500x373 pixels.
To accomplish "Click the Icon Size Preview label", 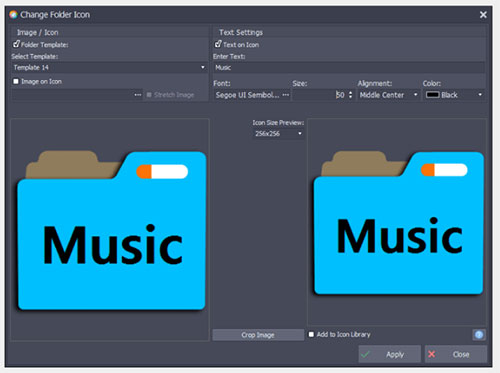I will pos(278,123).
